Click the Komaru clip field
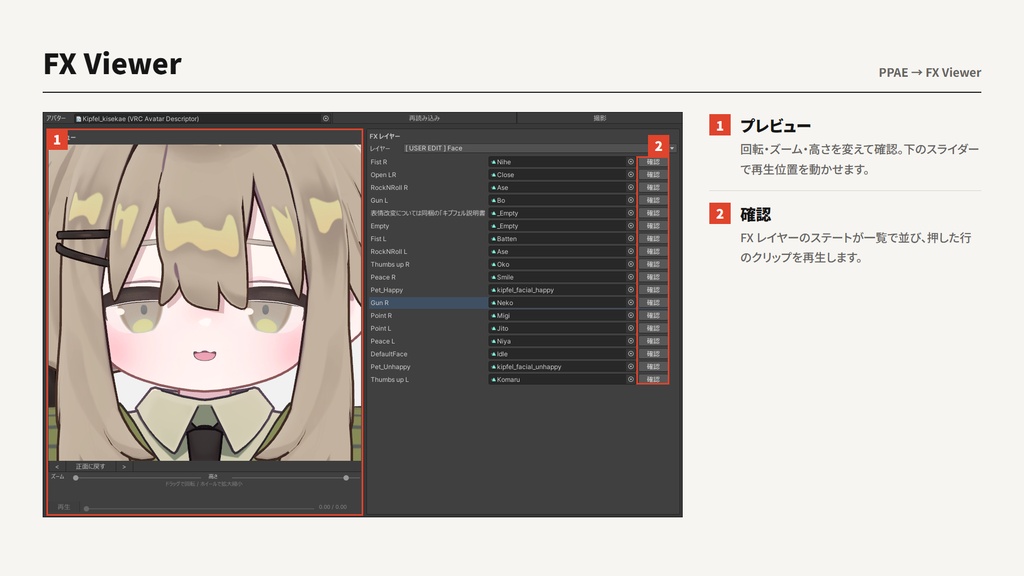This screenshot has height=576, width=1024. (x=562, y=379)
